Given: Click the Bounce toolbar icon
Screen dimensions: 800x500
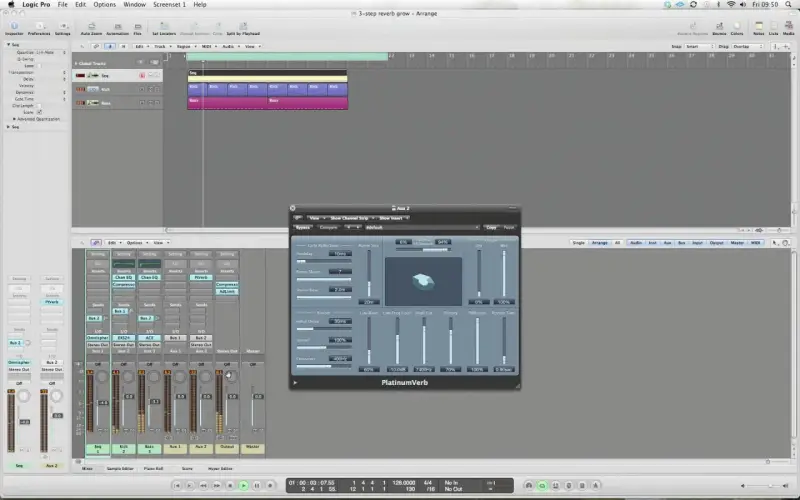Looking at the screenshot, I should point(719,29).
